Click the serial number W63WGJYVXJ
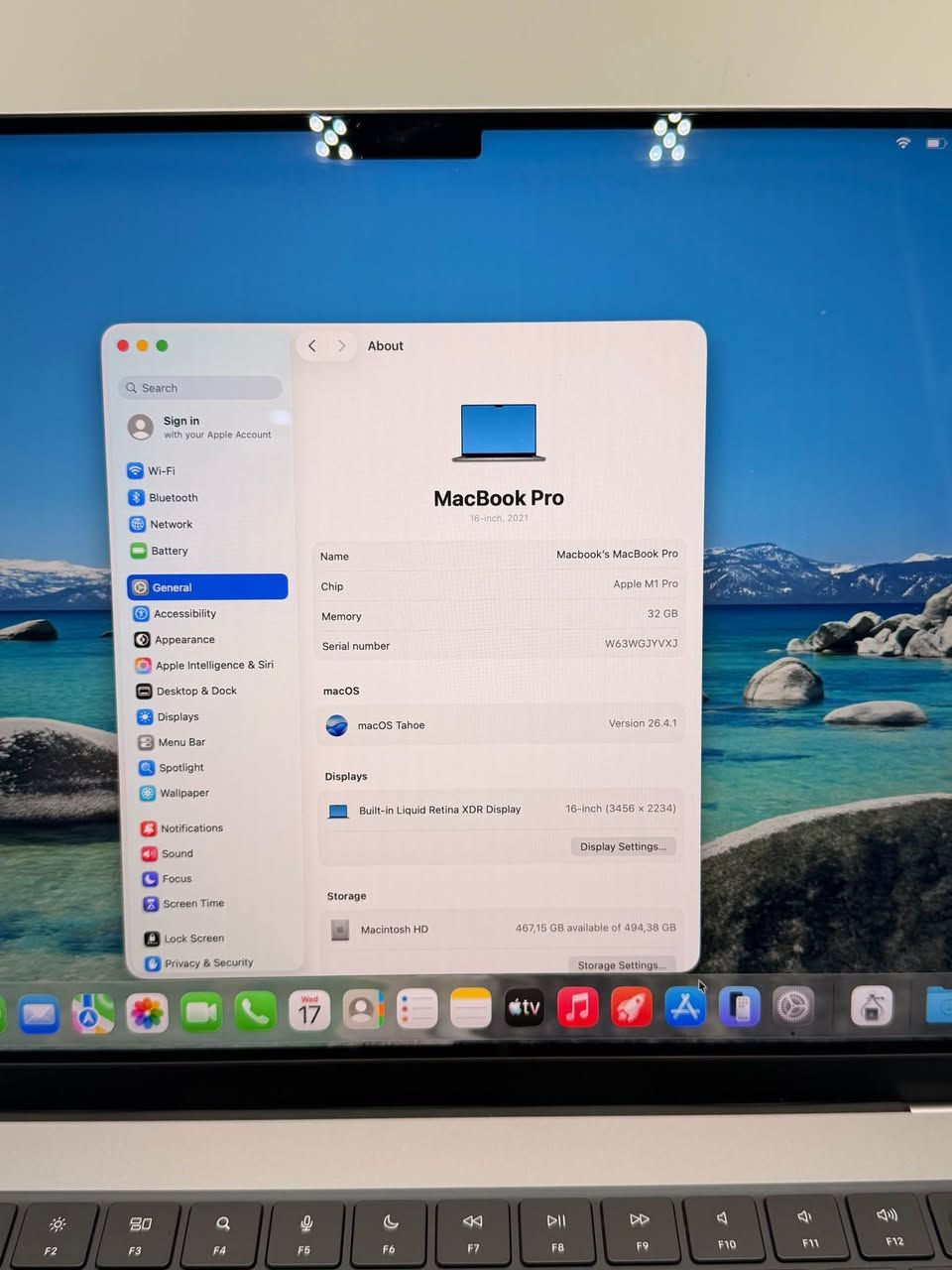This screenshot has width=952, height=1270. (x=642, y=643)
